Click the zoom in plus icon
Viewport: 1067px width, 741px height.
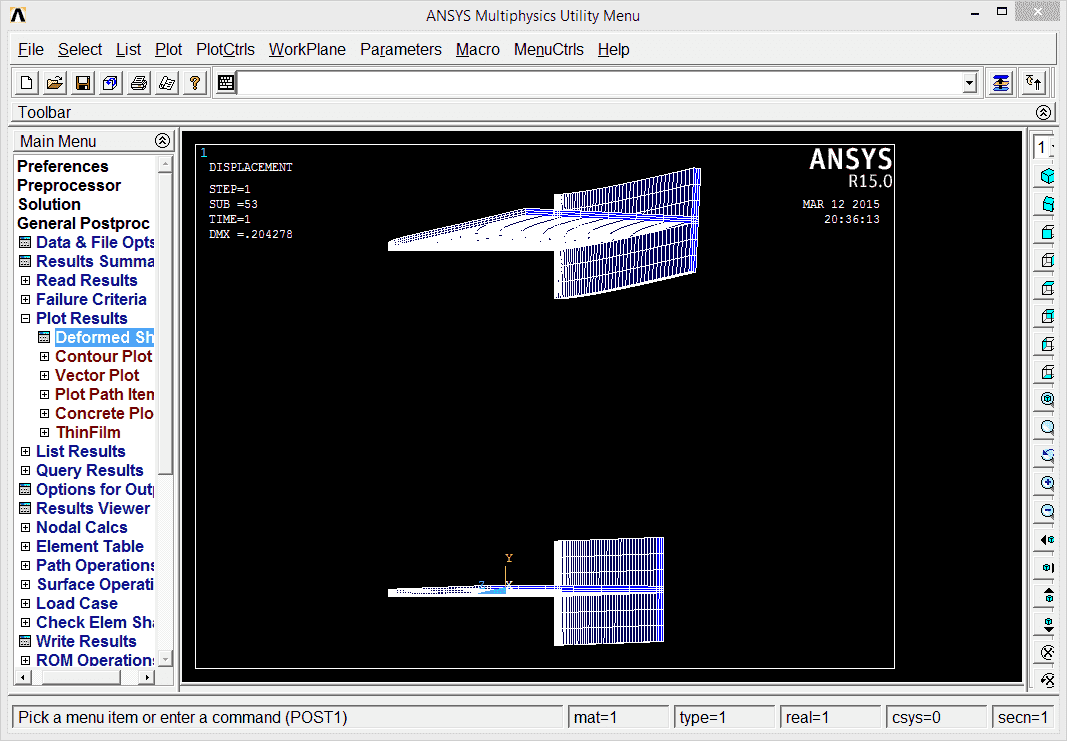pyautogui.click(x=1047, y=483)
